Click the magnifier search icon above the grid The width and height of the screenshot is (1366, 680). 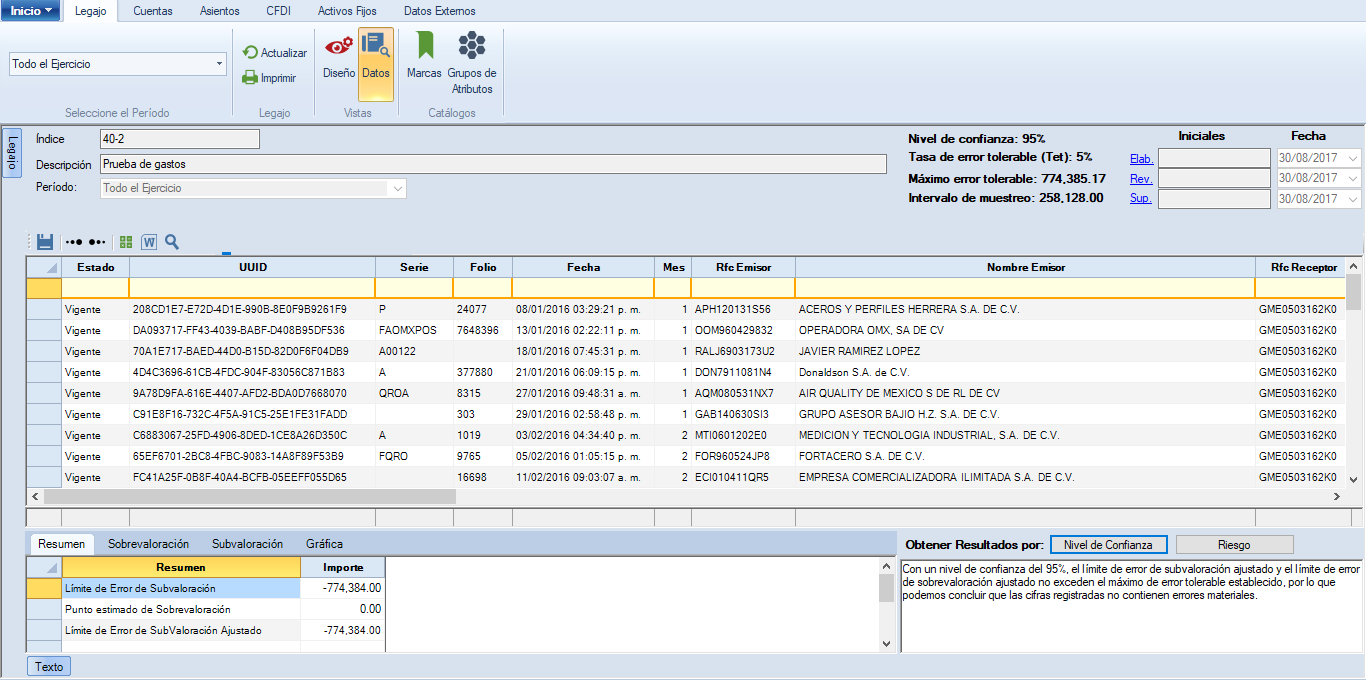point(172,242)
